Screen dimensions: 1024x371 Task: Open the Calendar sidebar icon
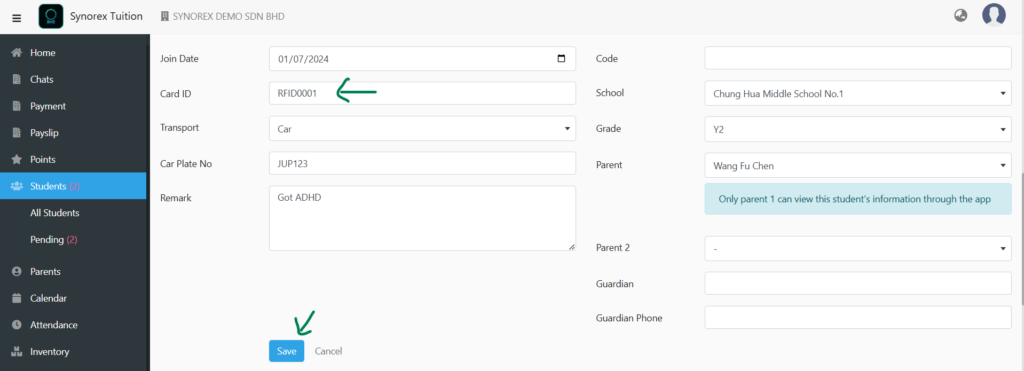tap(17, 298)
